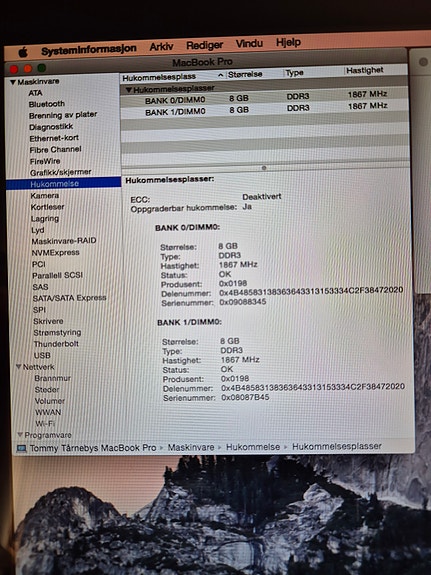Click the MacBook Pro computer icon in path bar

point(22,448)
